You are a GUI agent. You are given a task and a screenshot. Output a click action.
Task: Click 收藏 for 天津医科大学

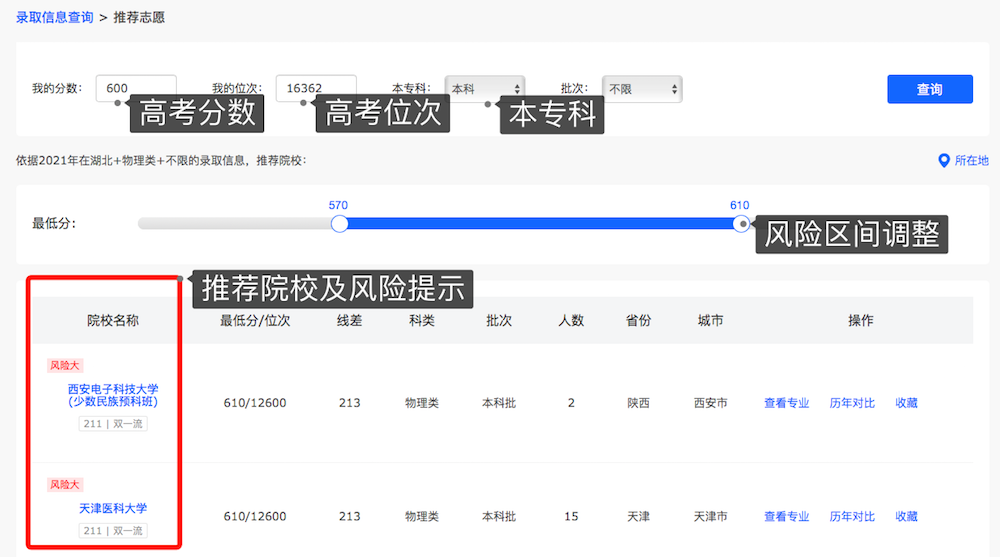click(x=906, y=517)
